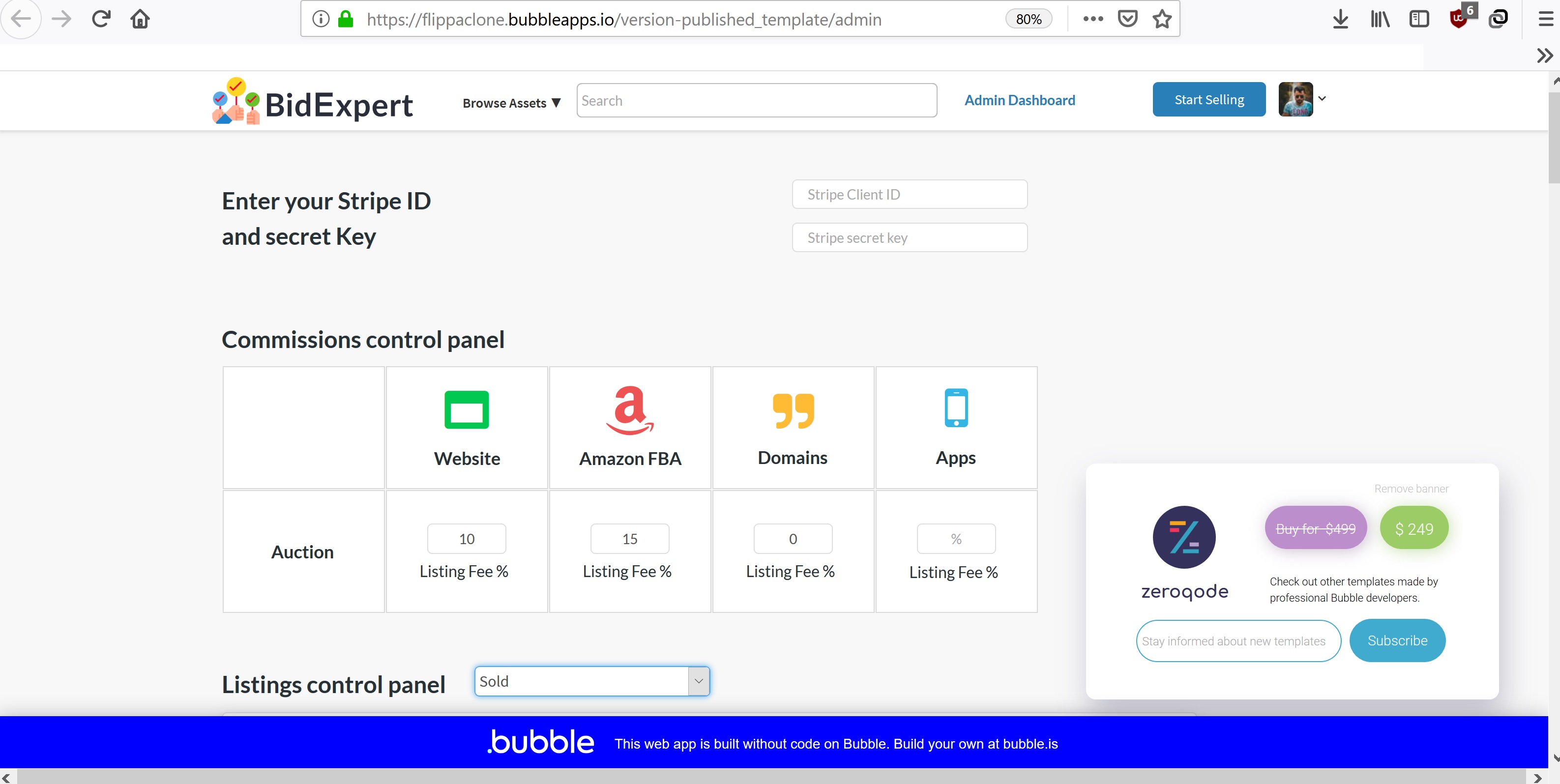1560x784 pixels.
Task: Click the Amazon FBA logo icon
Action: [x=630, y=410]
